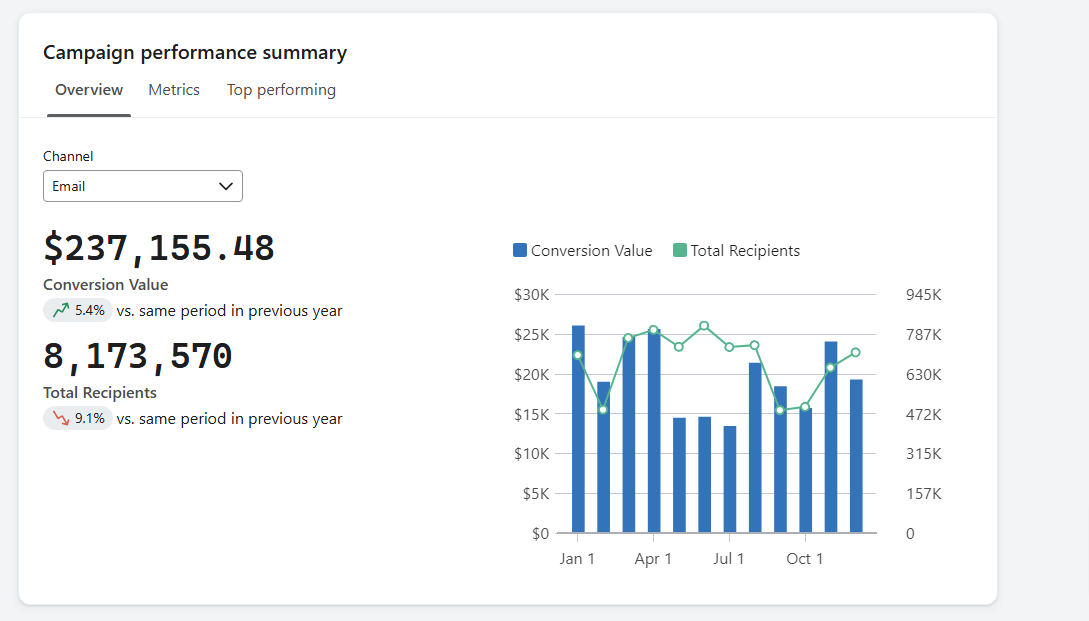This screenshot has width=1089, height=621.
Task: Open the Top performing tab
Action: (x=281, y=89)
